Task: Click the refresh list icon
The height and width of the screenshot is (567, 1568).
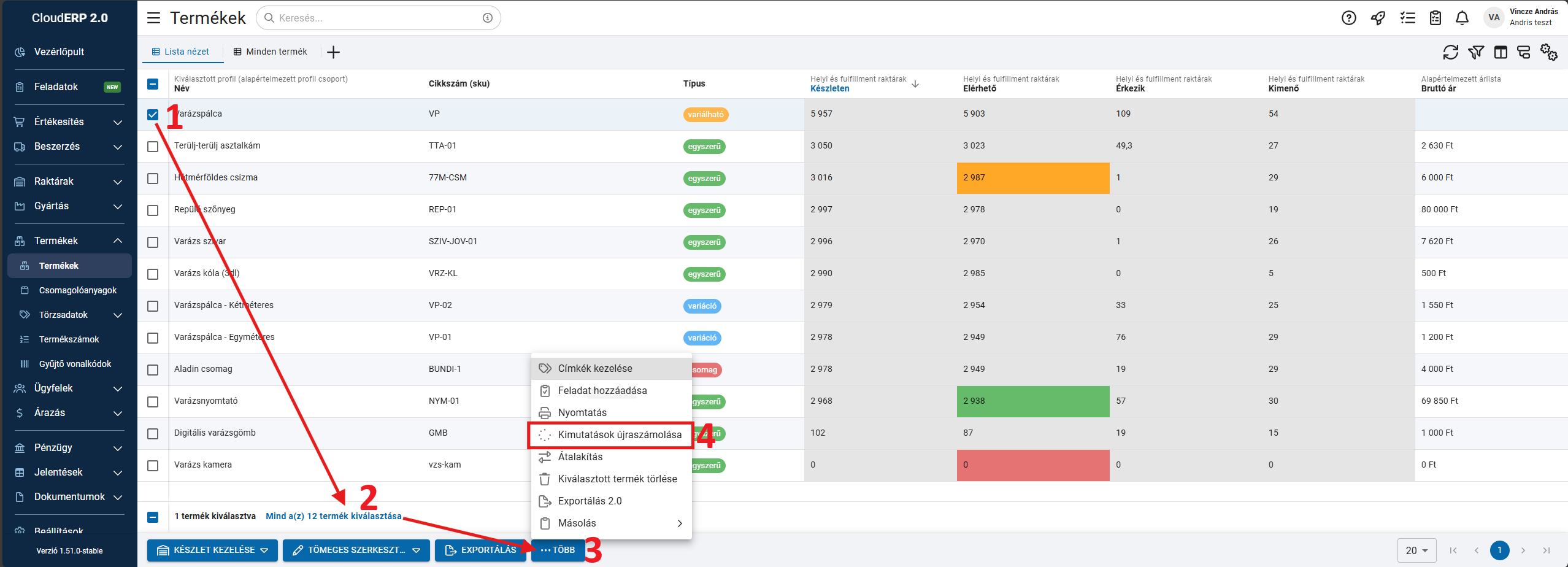Action: coord(1450,53)
